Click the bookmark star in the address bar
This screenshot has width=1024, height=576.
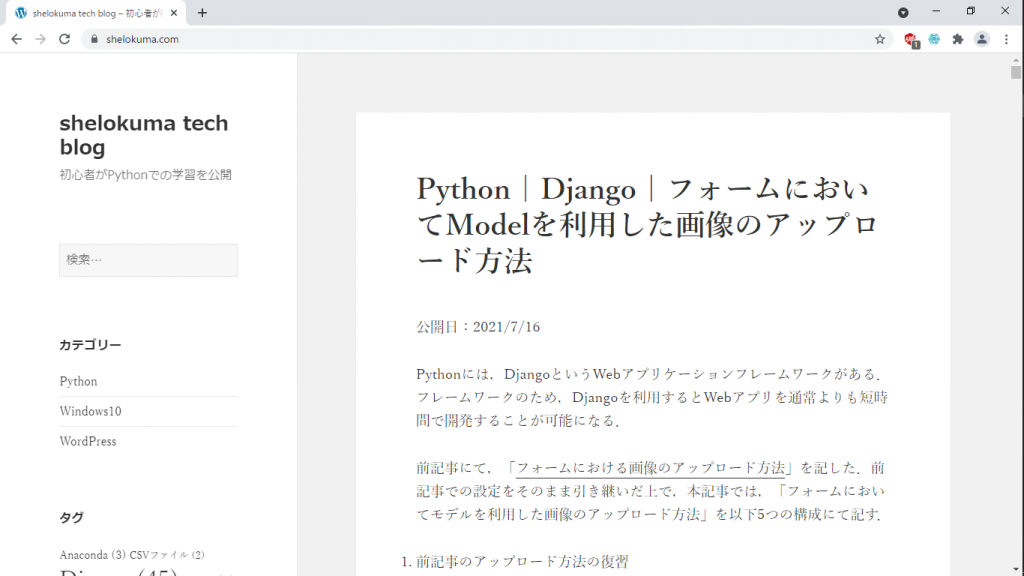(879, 39)
